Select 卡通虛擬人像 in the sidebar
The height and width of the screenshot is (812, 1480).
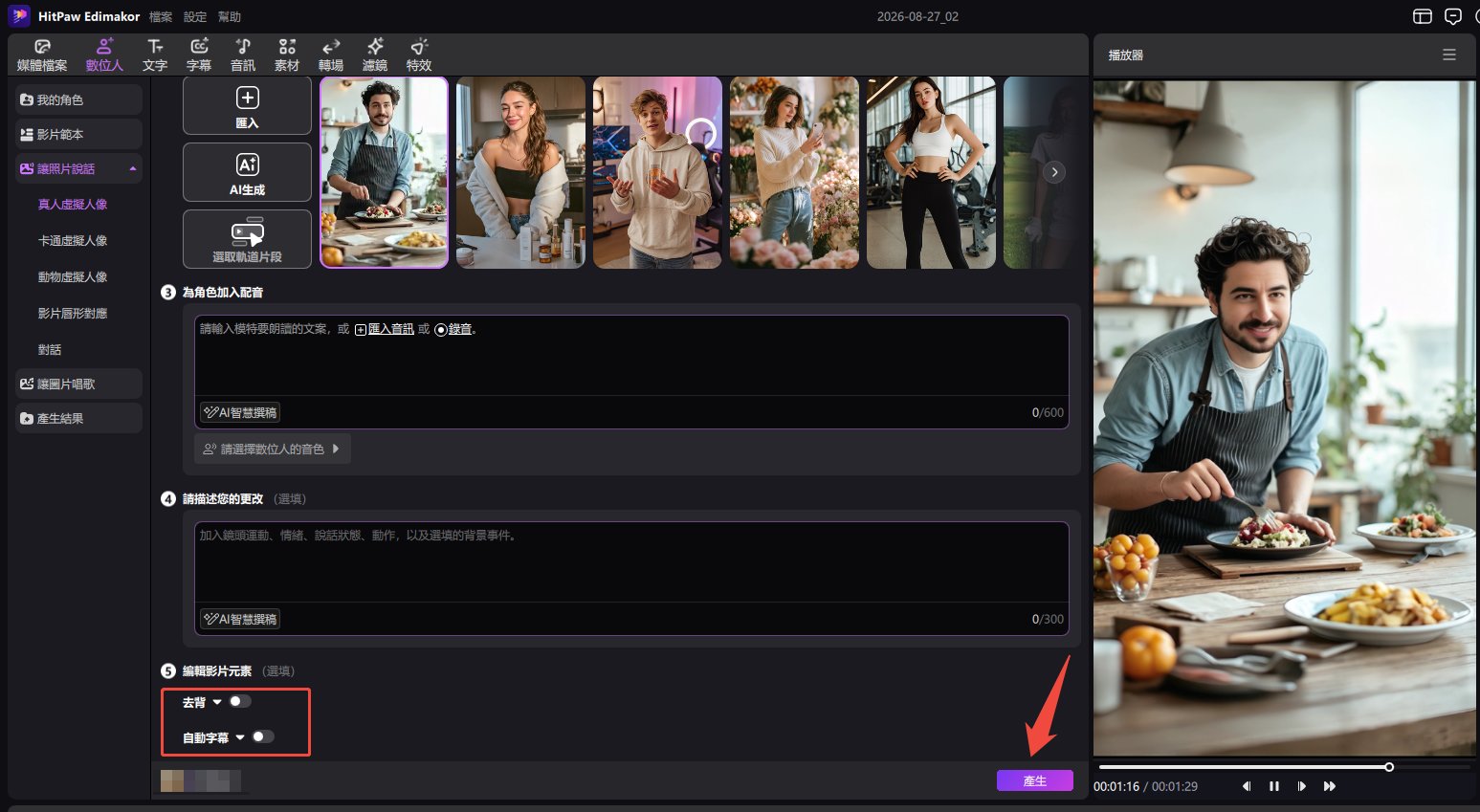[x=73, y=241]
